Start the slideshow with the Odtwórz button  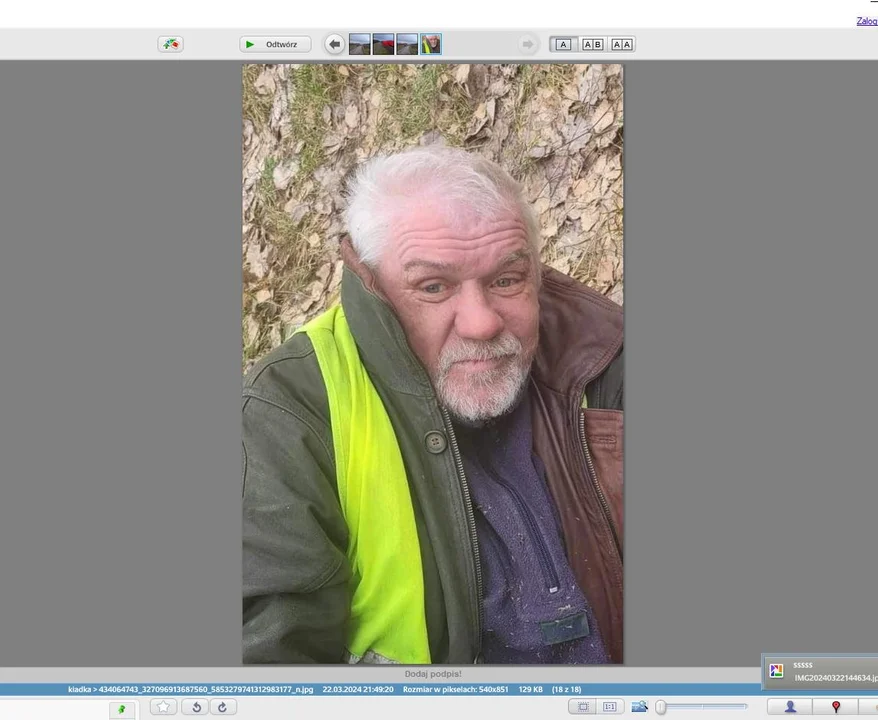[275, 44]
